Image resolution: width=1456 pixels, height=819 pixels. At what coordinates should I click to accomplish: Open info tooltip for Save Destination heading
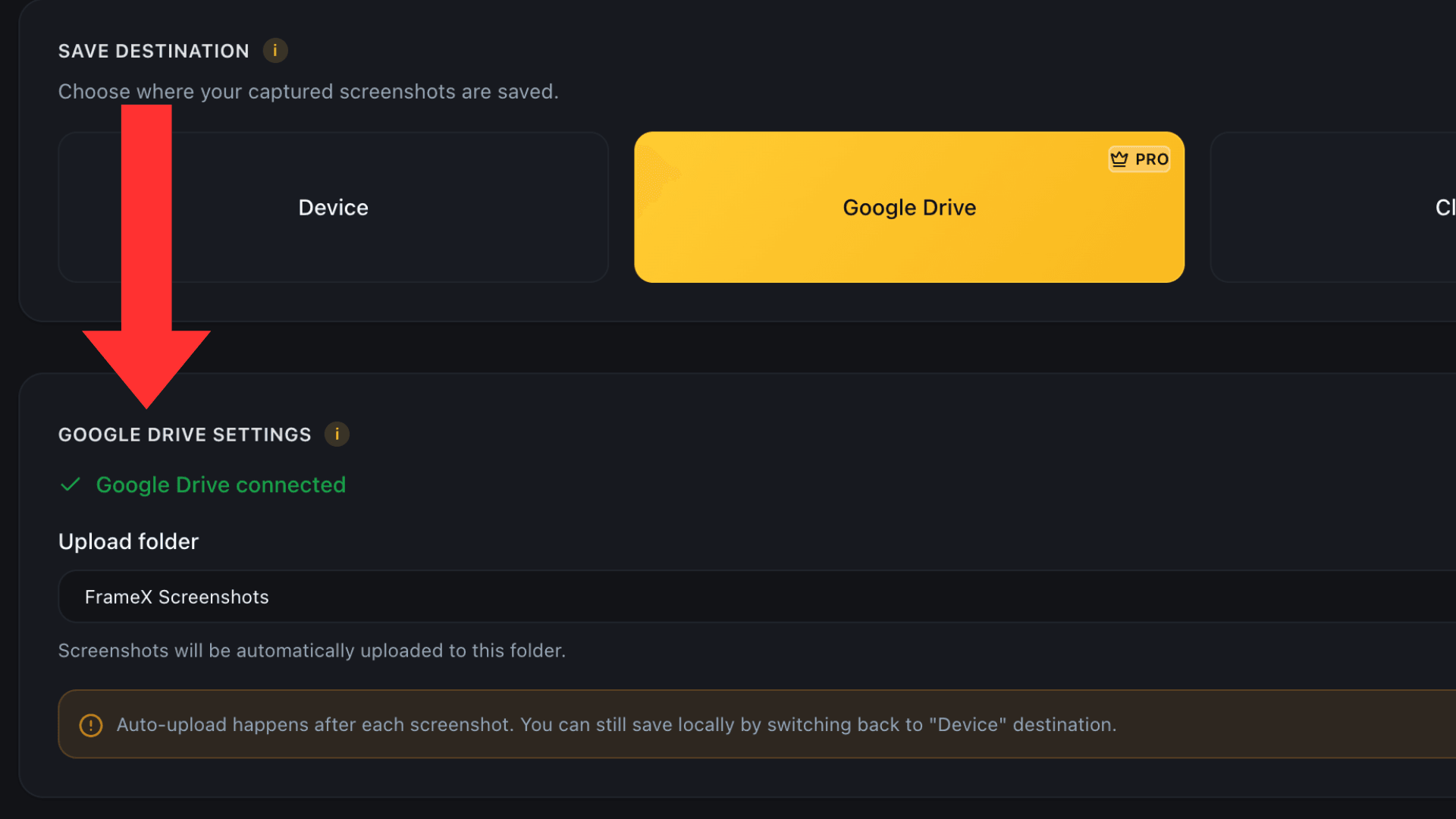click(276, 51)
